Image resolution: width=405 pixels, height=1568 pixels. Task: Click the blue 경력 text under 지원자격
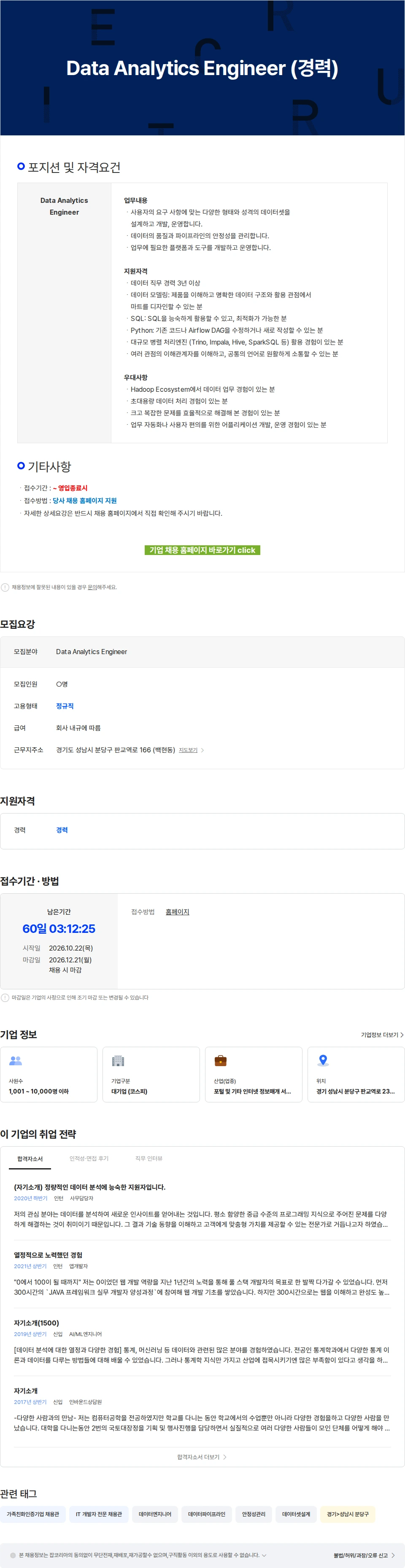tap(62, 830)
